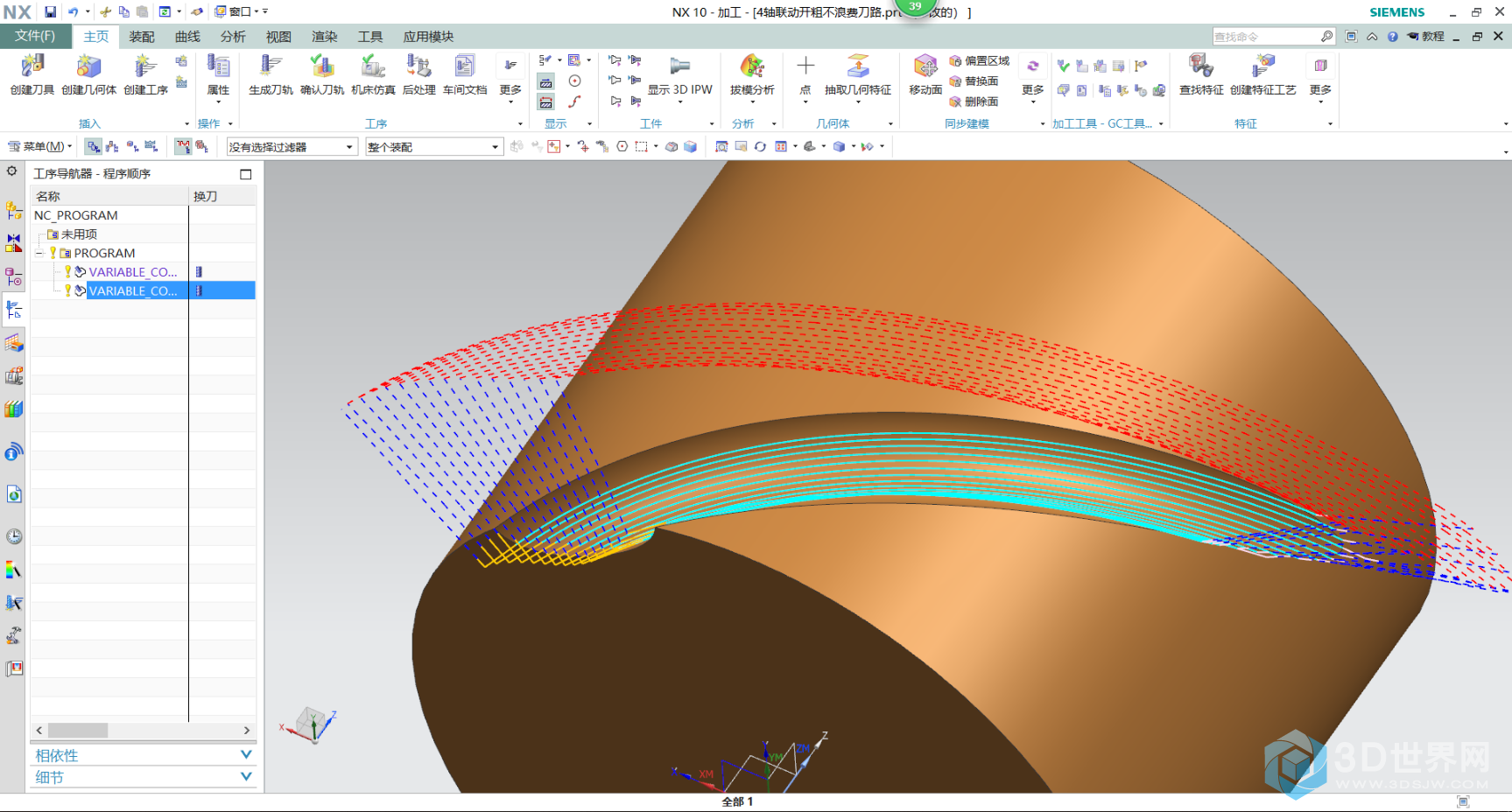Open the assembly navigator sidebar icon
Screen dimensions: 1512x812
[x=14, y=210]
